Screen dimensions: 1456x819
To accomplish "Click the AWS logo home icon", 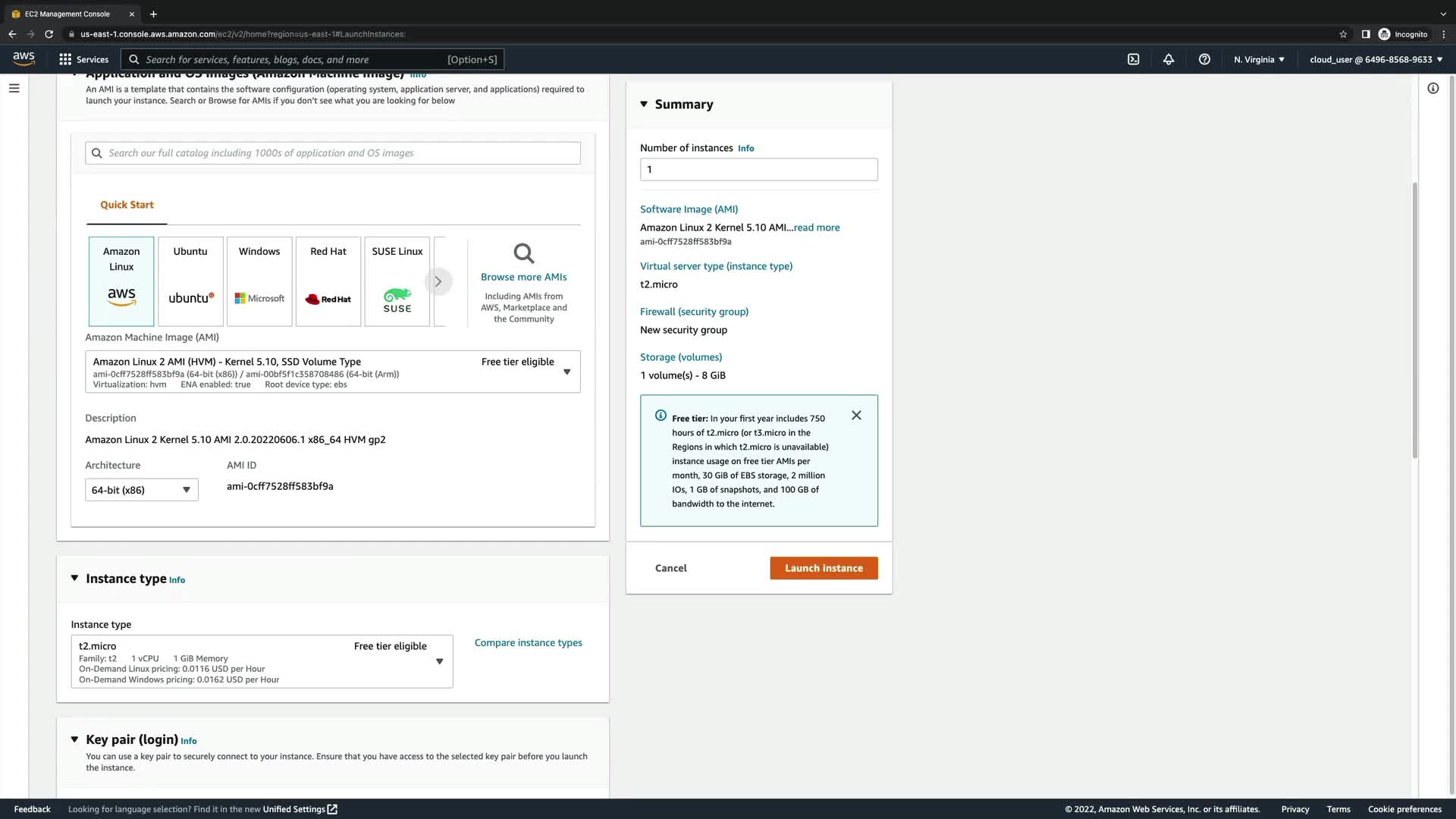I will tap(24, 59).
